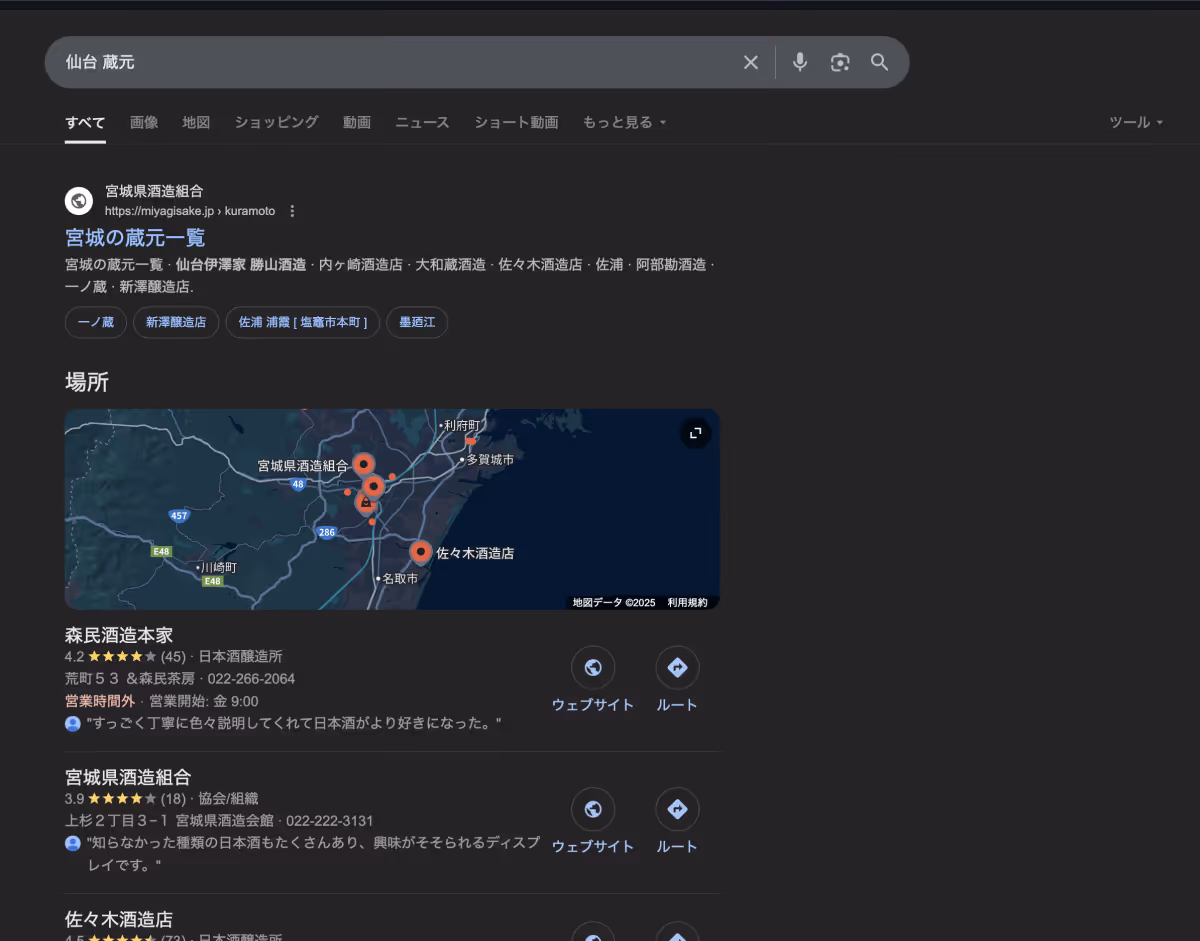Select the 宮城県酒造組合 map pin

364,464
